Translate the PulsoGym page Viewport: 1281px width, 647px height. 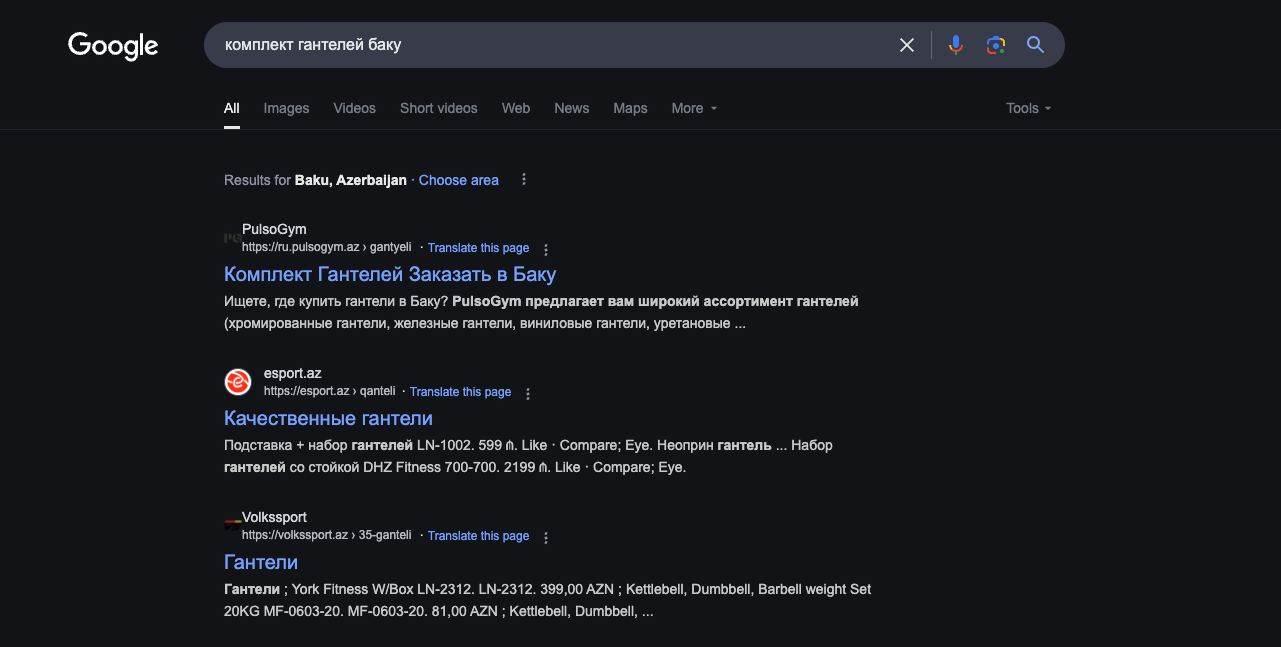point(479,248)
